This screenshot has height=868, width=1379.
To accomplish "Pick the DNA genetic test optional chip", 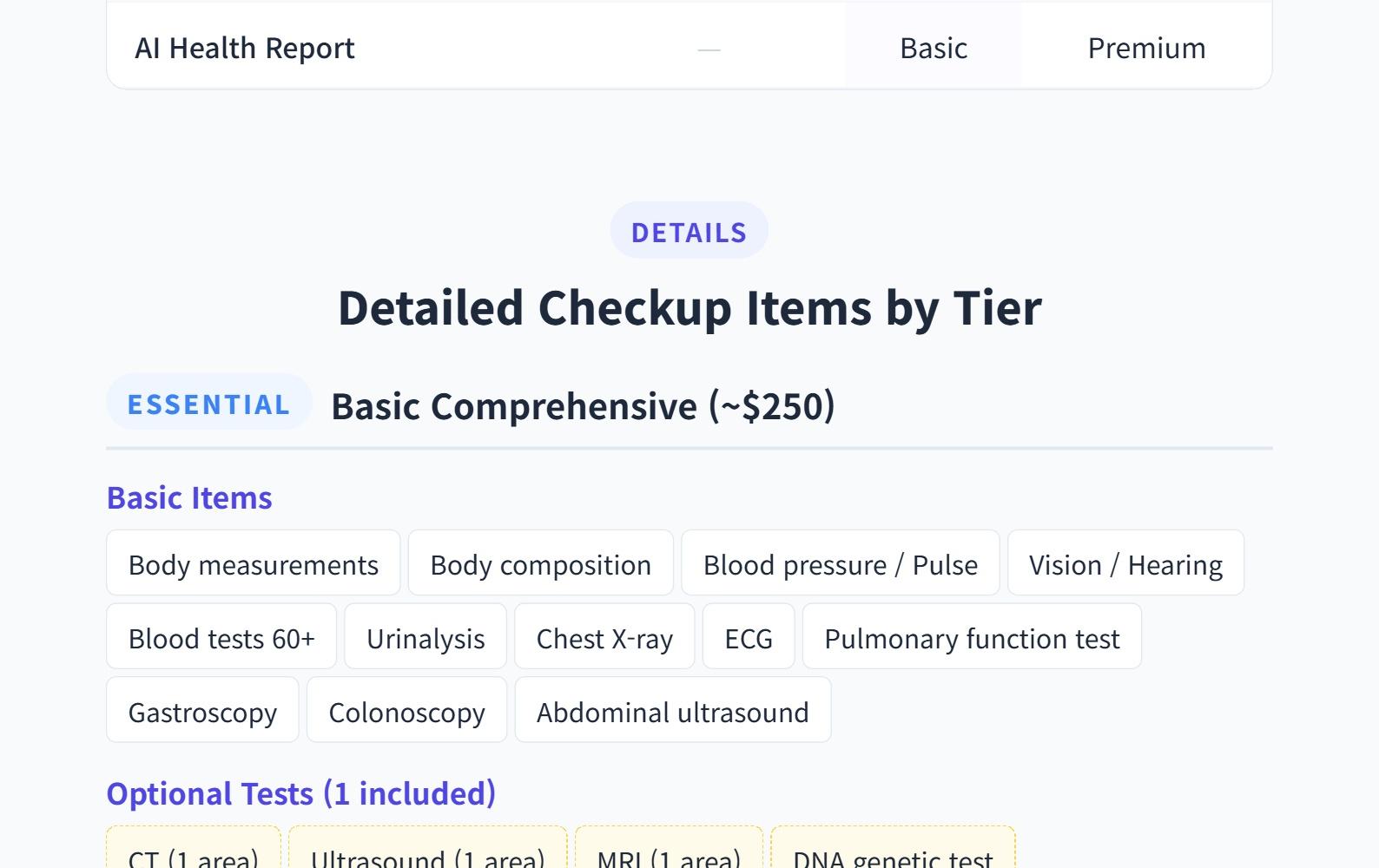I will 892,855.
